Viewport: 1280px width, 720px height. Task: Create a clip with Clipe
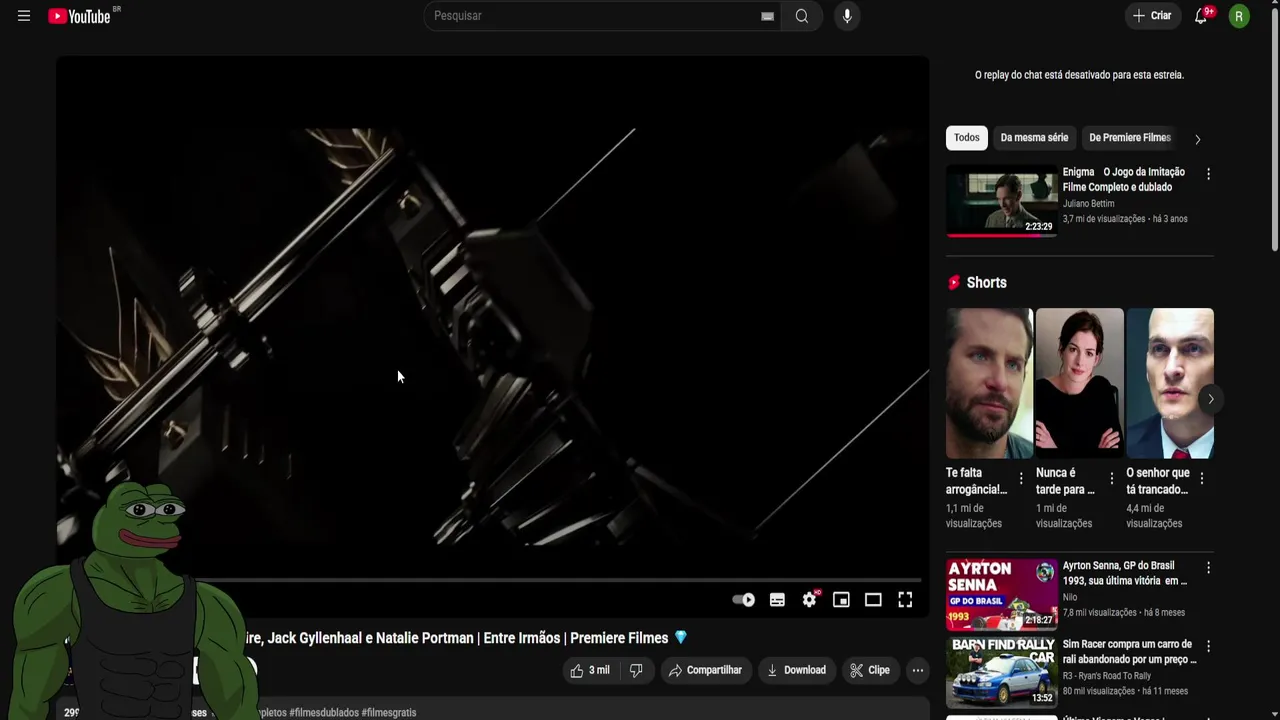pyautogui.click(x=869, y=670)
